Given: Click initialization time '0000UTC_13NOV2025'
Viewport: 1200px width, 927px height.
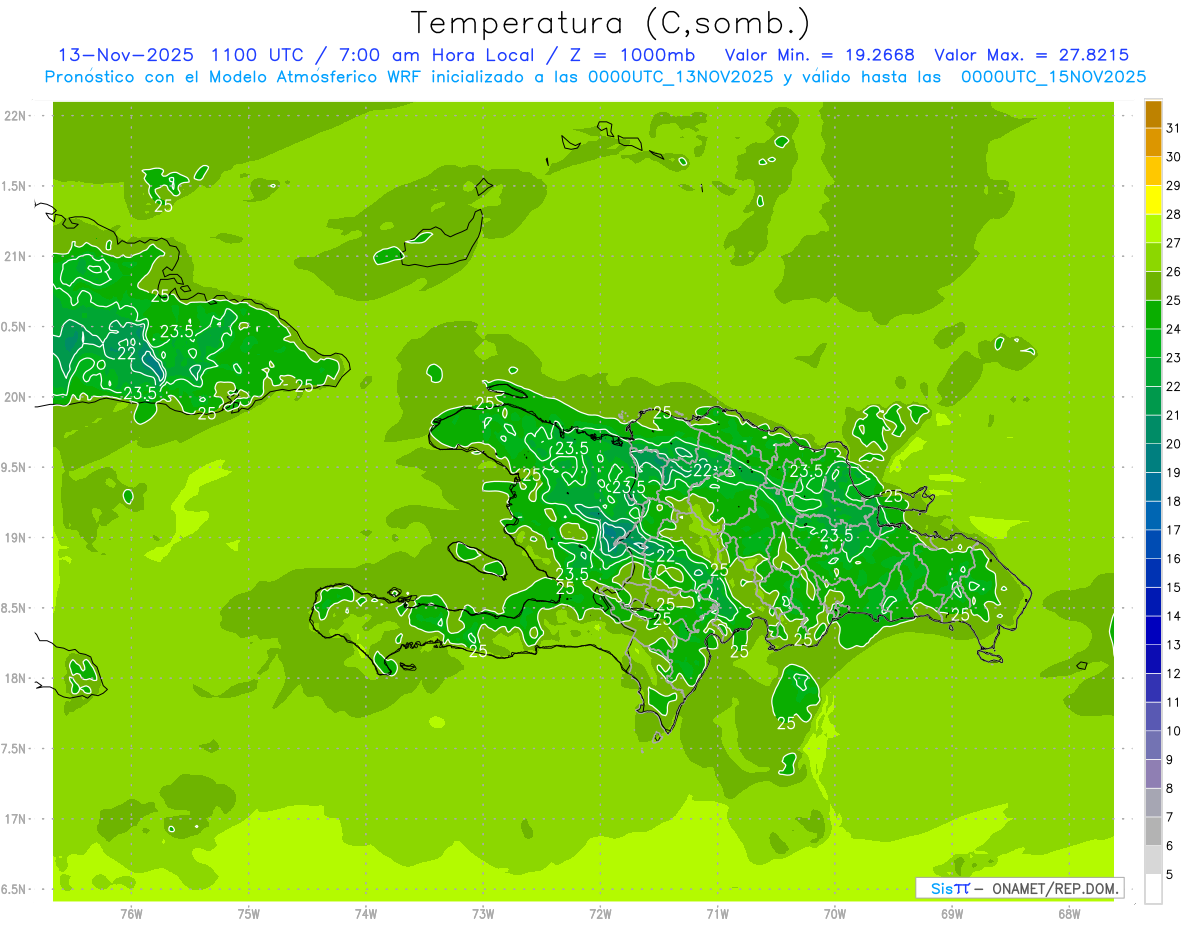Looking at the screenshot, I should pyautogui.click(x=676, y=77).
